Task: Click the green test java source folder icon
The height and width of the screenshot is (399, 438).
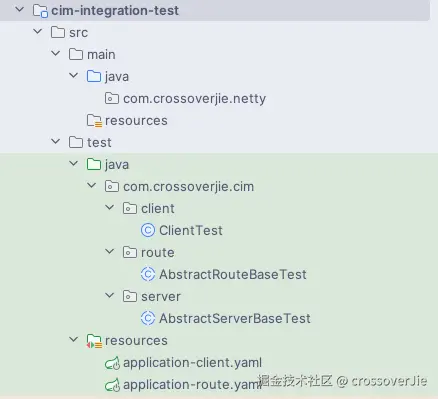Action: point(94,164)
